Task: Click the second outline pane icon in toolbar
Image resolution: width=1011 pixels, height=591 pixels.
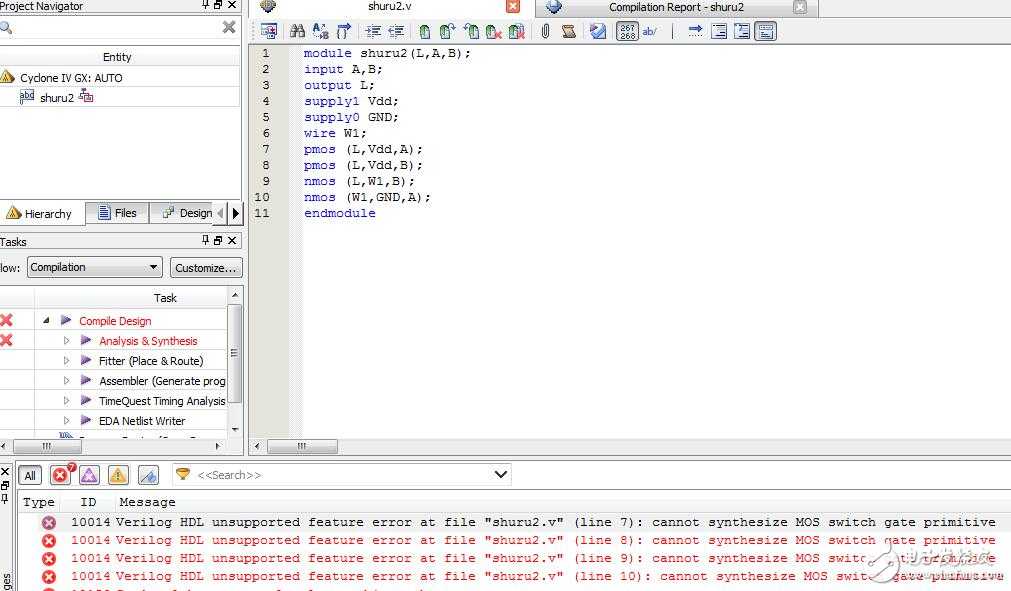Action: (742, 31)
